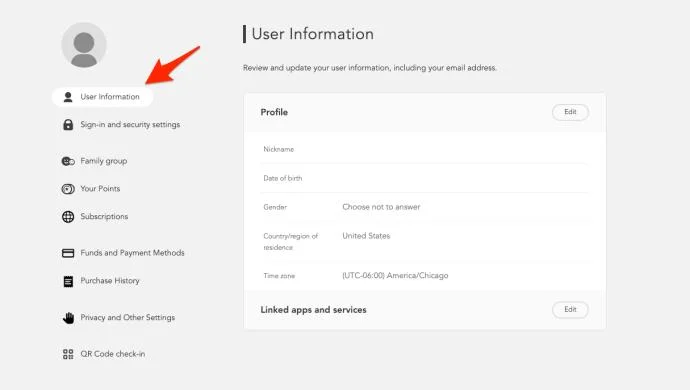690x390 pixels.
Task: Click the credit card icon for Funds
Action: (68, 253)
